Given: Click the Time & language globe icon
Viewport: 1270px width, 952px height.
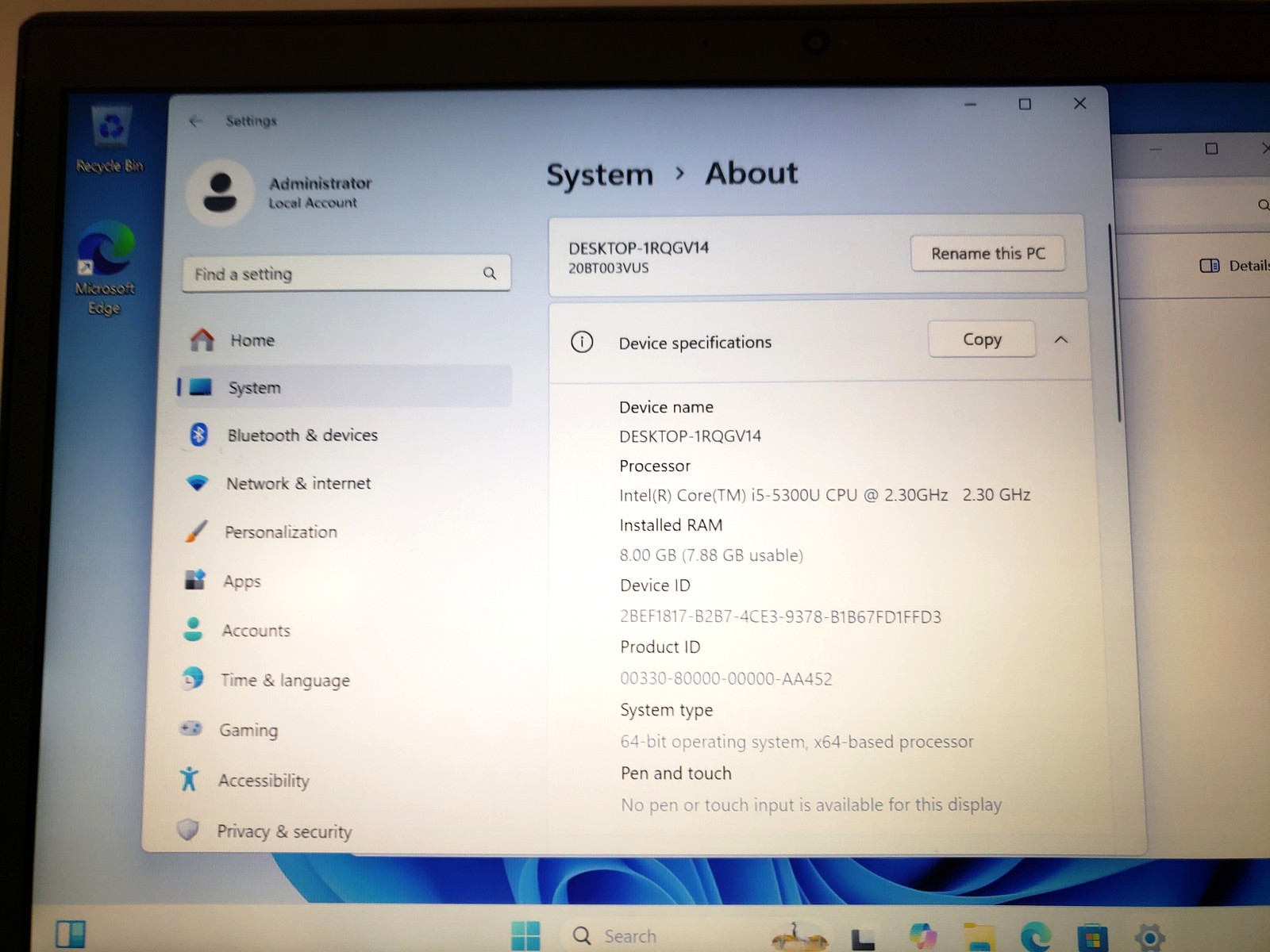Looking at the screenshot, I should (192, 679).
